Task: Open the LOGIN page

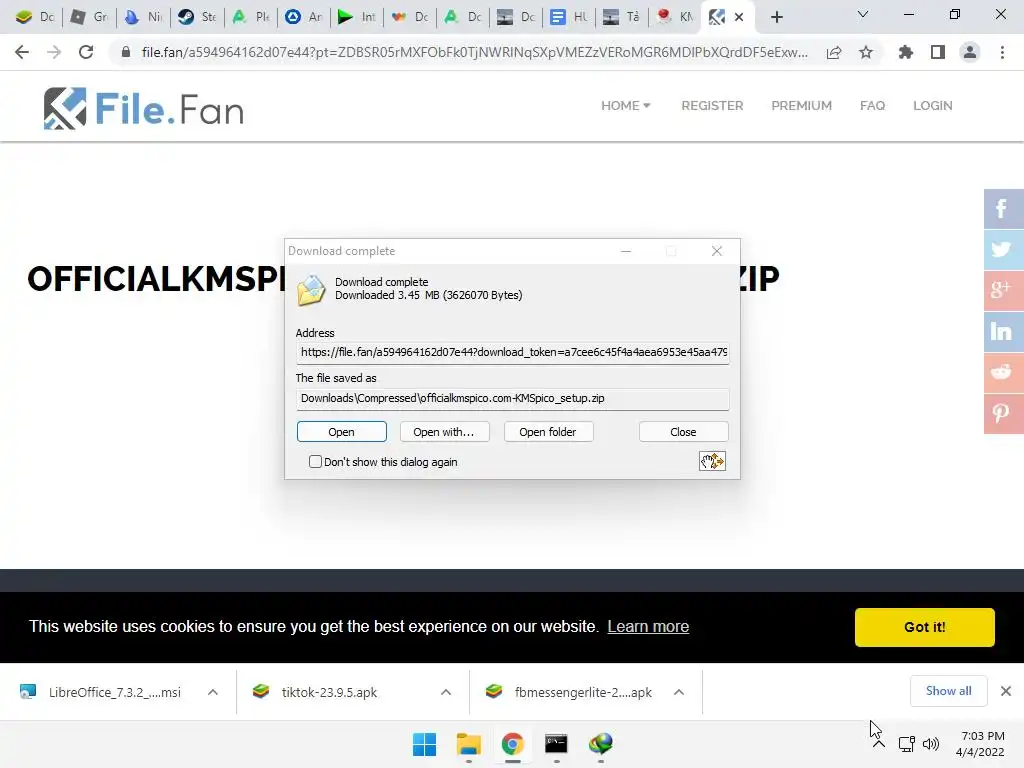Action: click(933, 106)
